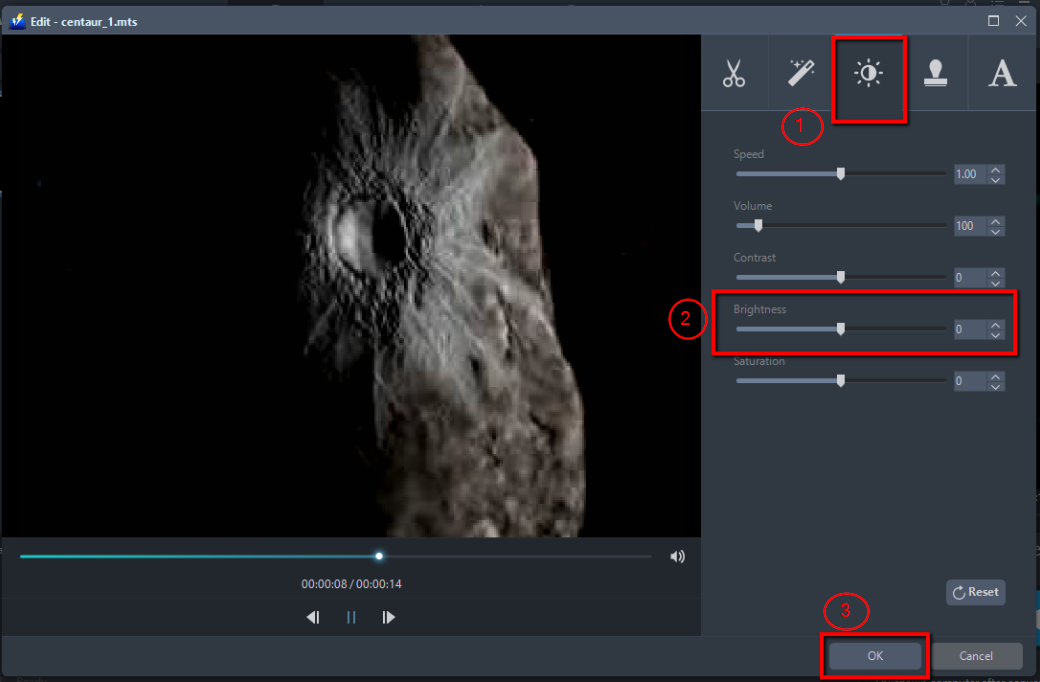Image resolution: width=1040 pixels, height=682 pixels.
Task: Click the Speed value input field
Action: click(x=968, y=174)
